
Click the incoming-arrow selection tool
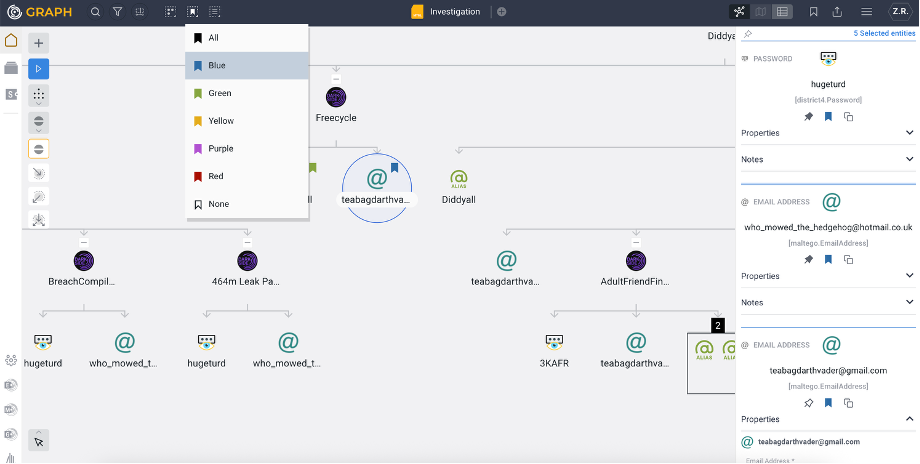(x=39, y=173)
